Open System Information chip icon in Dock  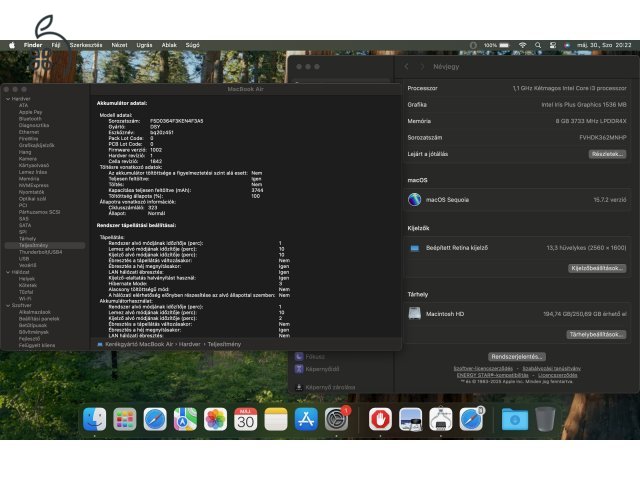click(440, 419)
